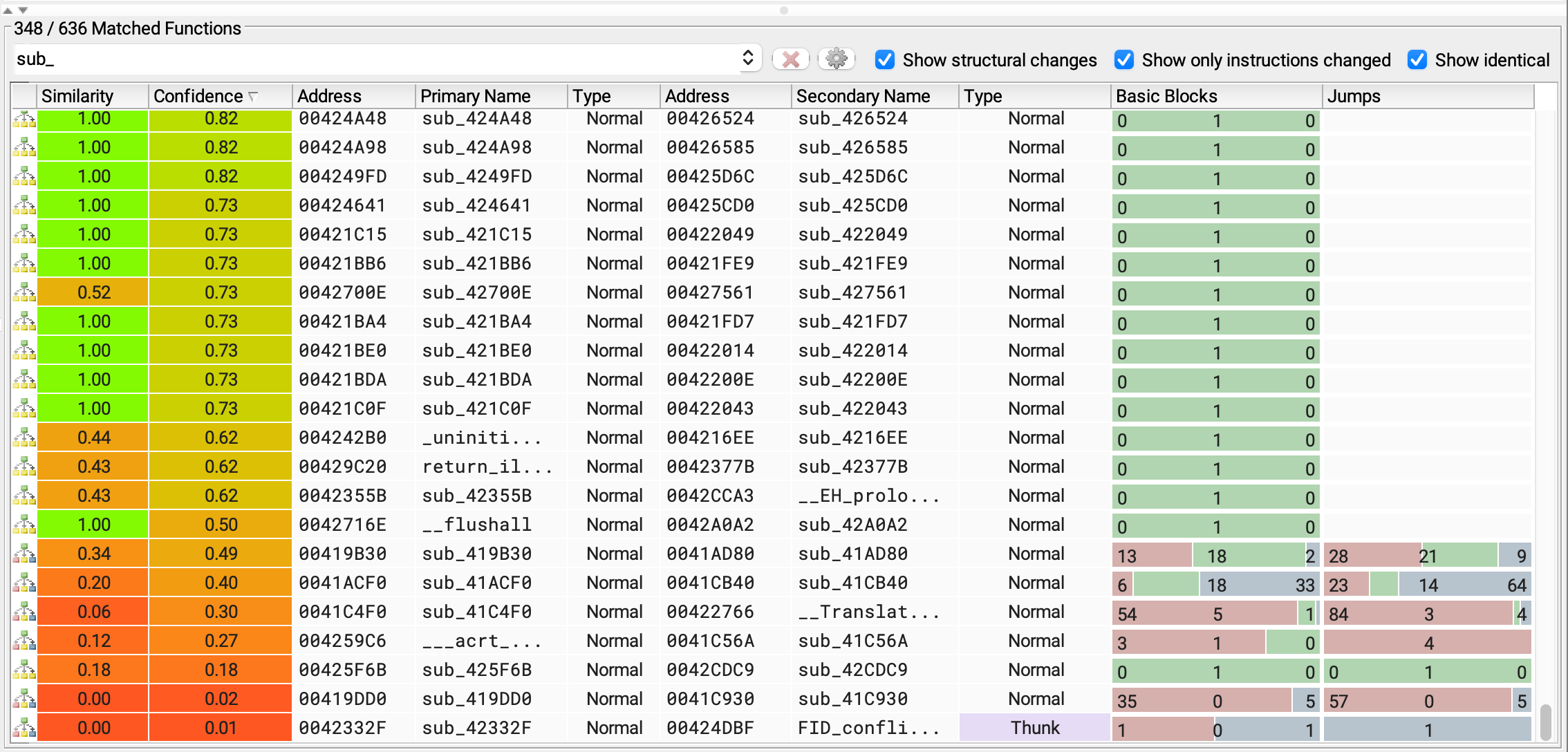1568x752 pixels.
Task: Click the row icon beside sub_42700E
Action: coord(24,293)
